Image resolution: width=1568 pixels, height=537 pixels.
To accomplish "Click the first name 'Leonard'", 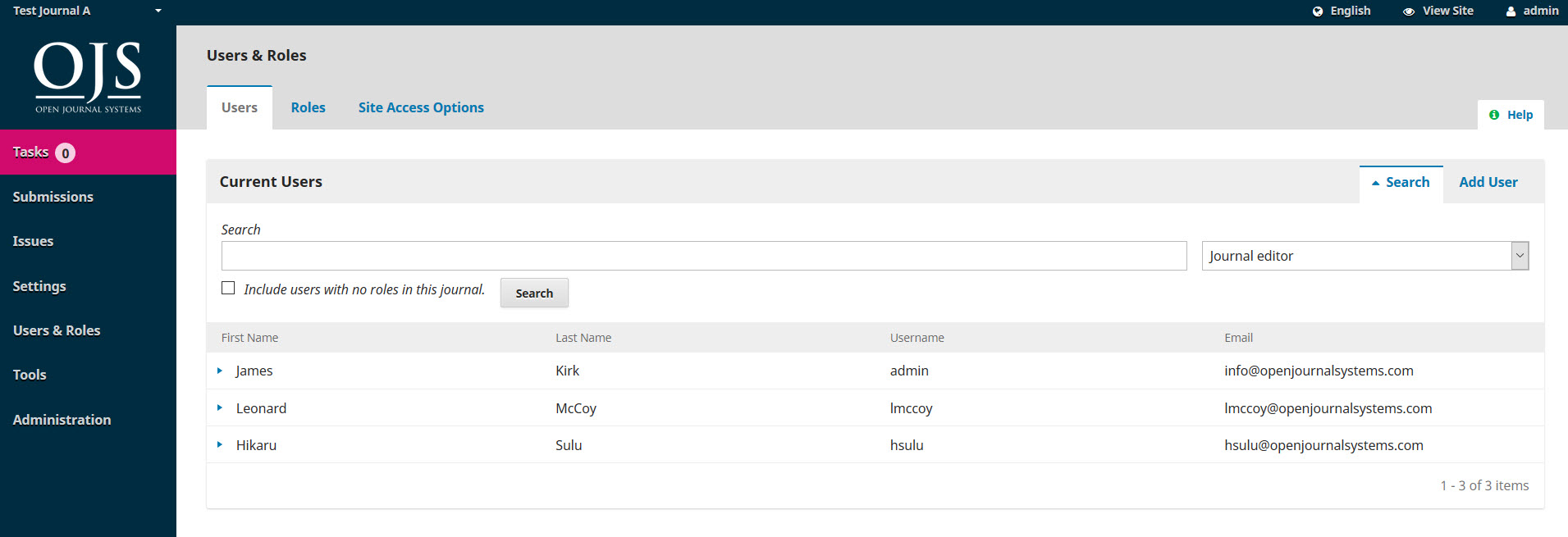I will [261, 408].
